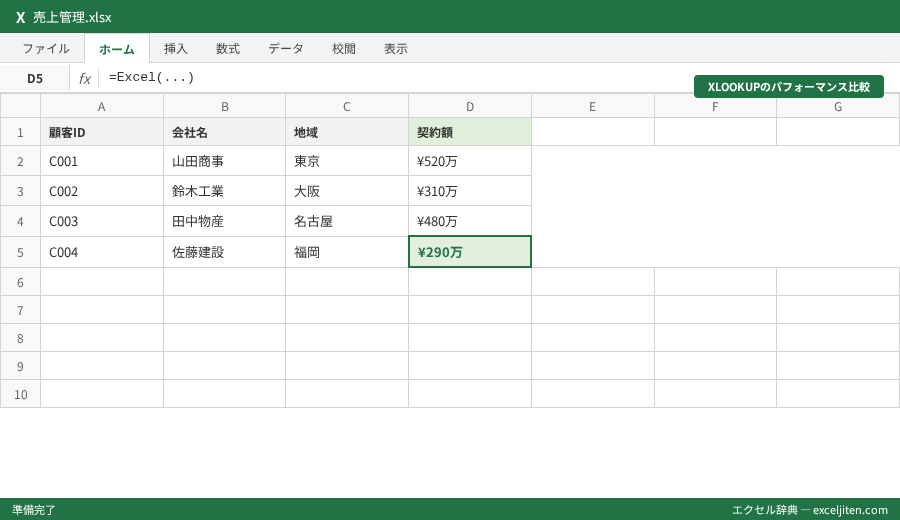Select cell containing C002
900x520 pixels.
click(x=102, y=191)
